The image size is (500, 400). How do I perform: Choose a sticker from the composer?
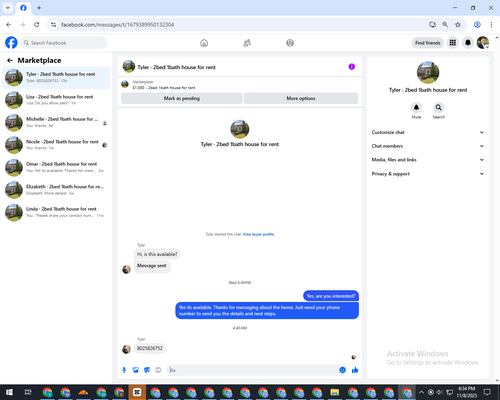click(147, 370)
